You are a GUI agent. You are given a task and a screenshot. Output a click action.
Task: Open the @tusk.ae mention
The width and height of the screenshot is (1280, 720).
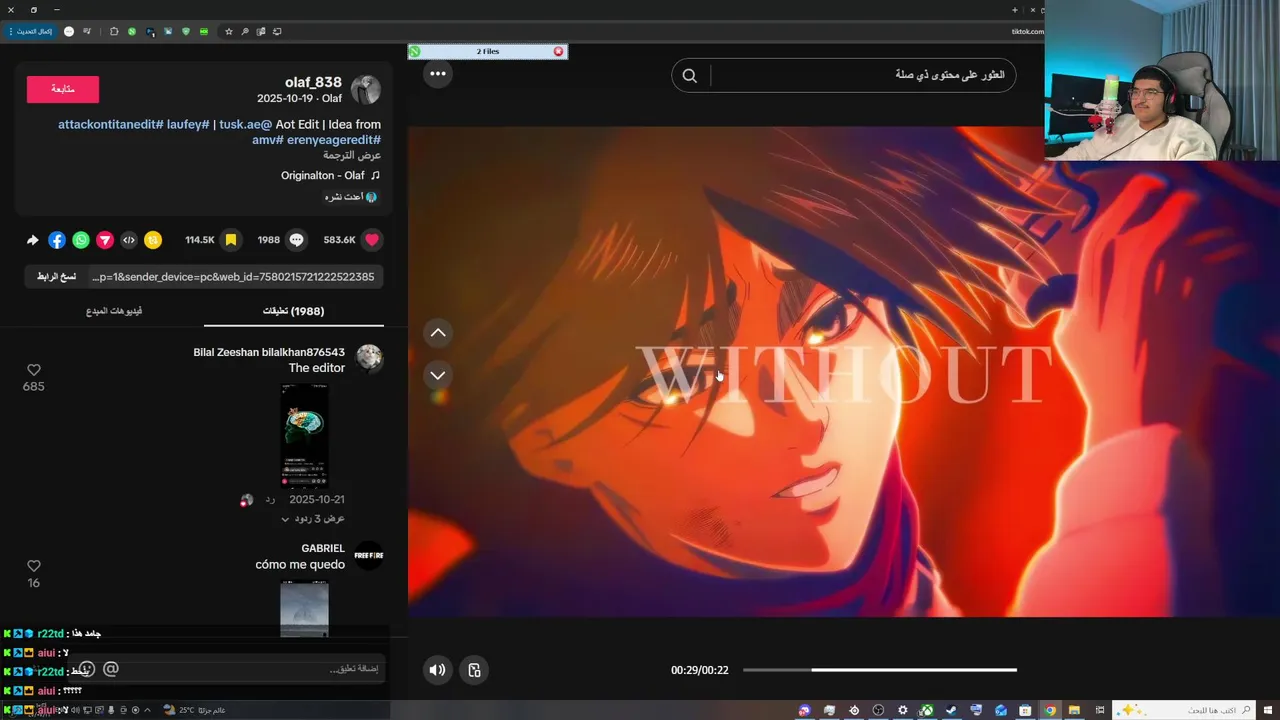coord(246,125)
